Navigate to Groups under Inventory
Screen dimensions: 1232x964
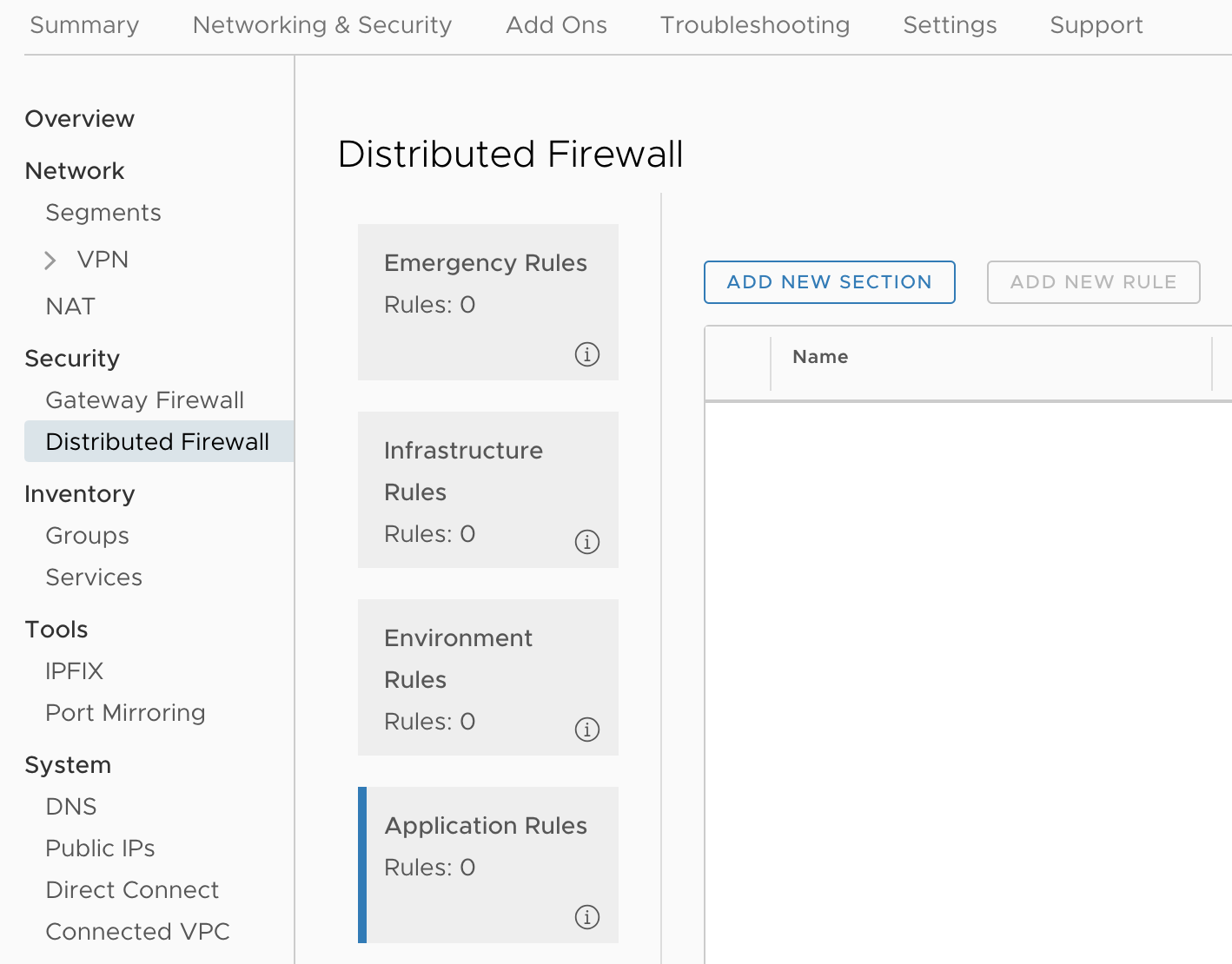[87, 536]
